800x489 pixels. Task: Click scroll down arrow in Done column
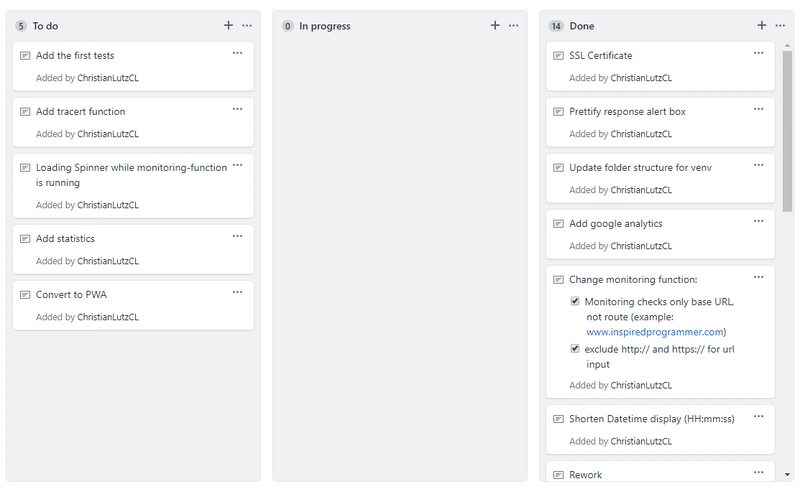pos(788,473)
